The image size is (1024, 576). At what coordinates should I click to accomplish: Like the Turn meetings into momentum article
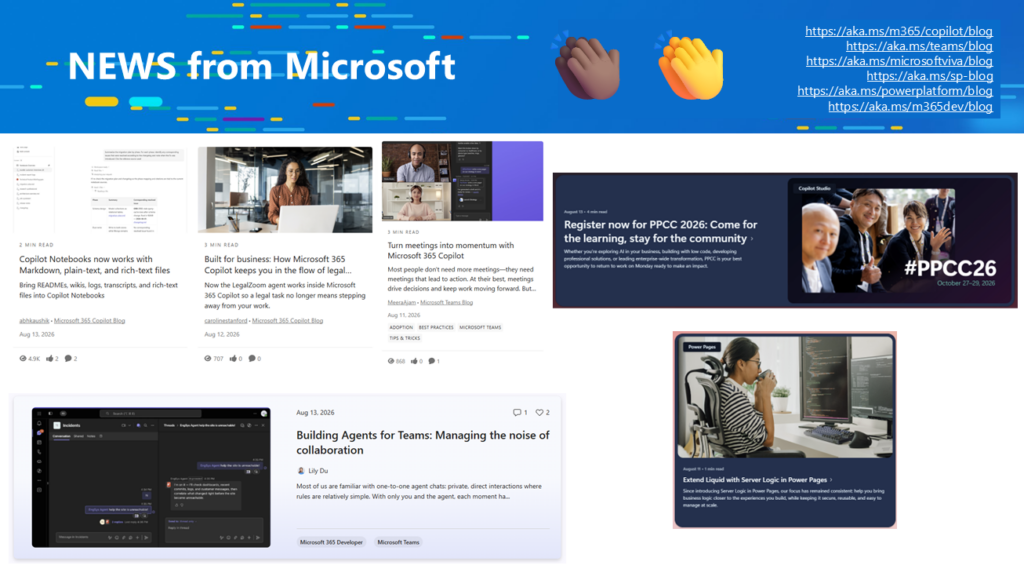pyautogui.click(x=414, y=361)
